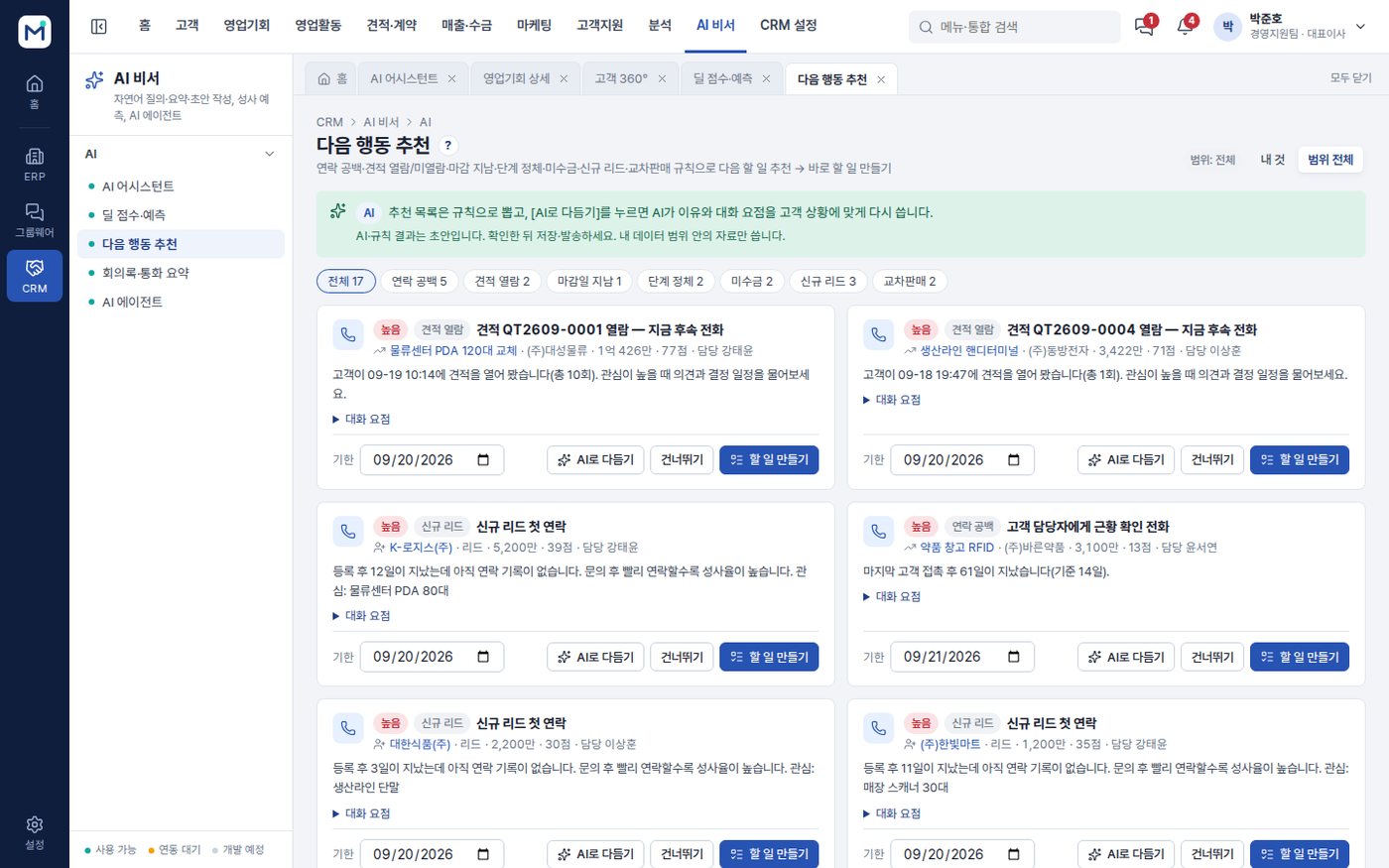The image size is (1389, 868).
Task: Open the 마케팅 top menu
Action: [x=534, y=26]
